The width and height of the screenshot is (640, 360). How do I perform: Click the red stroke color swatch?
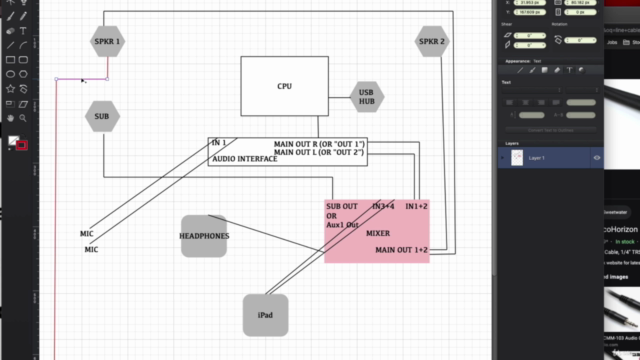coord(22,145)
